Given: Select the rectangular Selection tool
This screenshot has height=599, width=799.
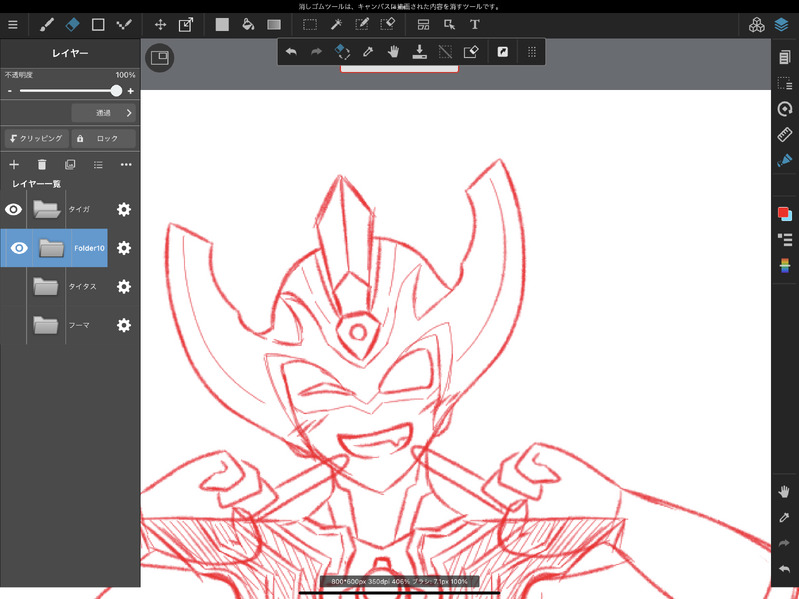Looking at the screenshot, I should [310, 24].
